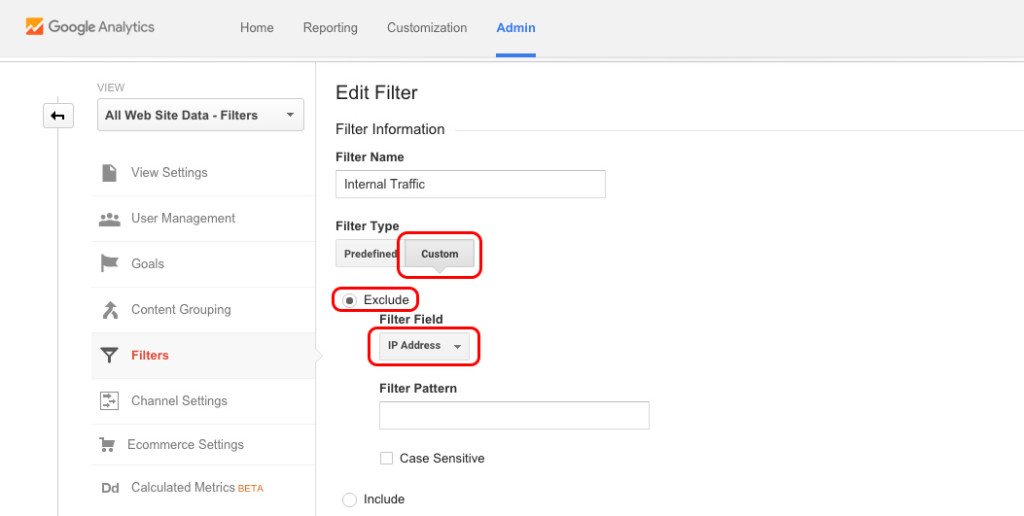Enable the Case Sensitive checkbox

(x=386, y=458)
